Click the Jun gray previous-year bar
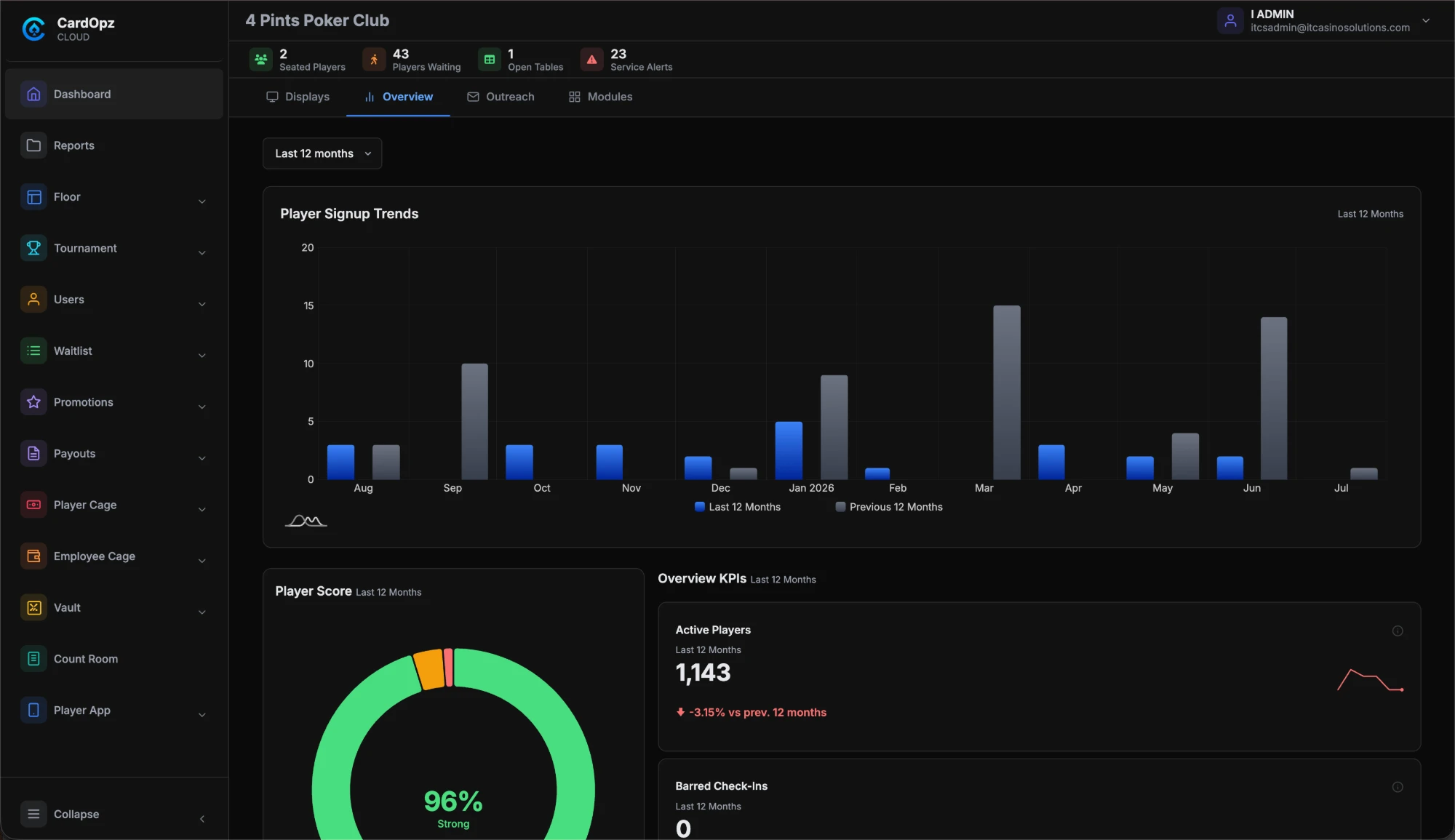The height and width of the screenshot is (840, 1455). (1274, 398)
